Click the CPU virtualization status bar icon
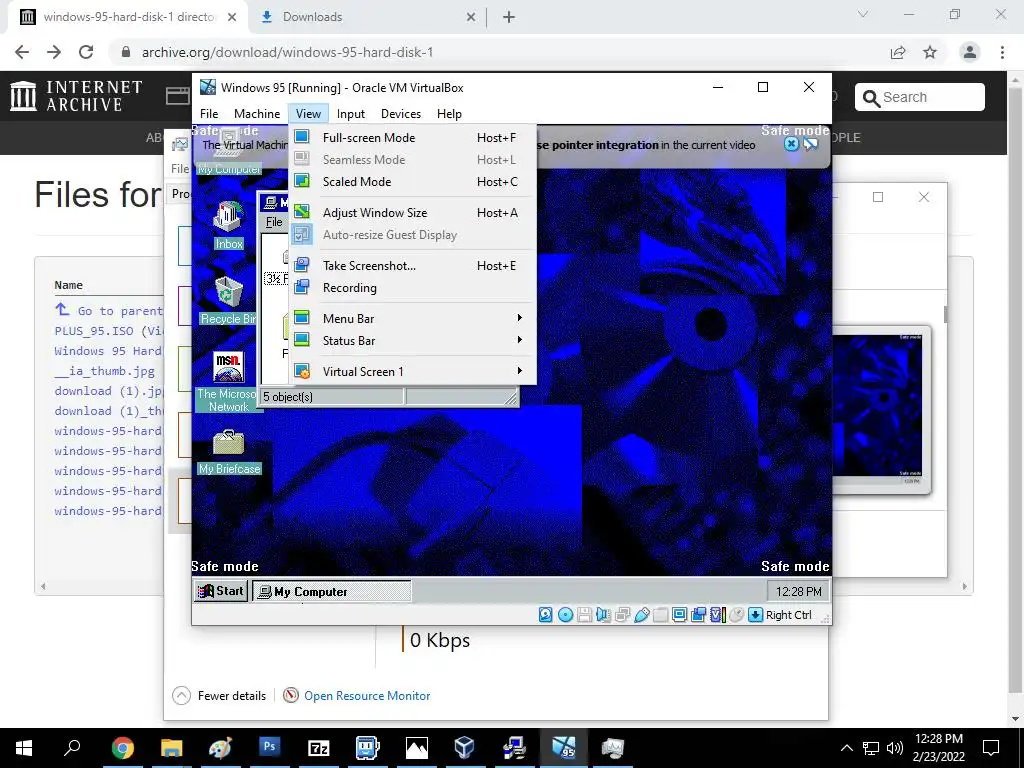This screenshot has width=1024, height=768. coord(717,615)
